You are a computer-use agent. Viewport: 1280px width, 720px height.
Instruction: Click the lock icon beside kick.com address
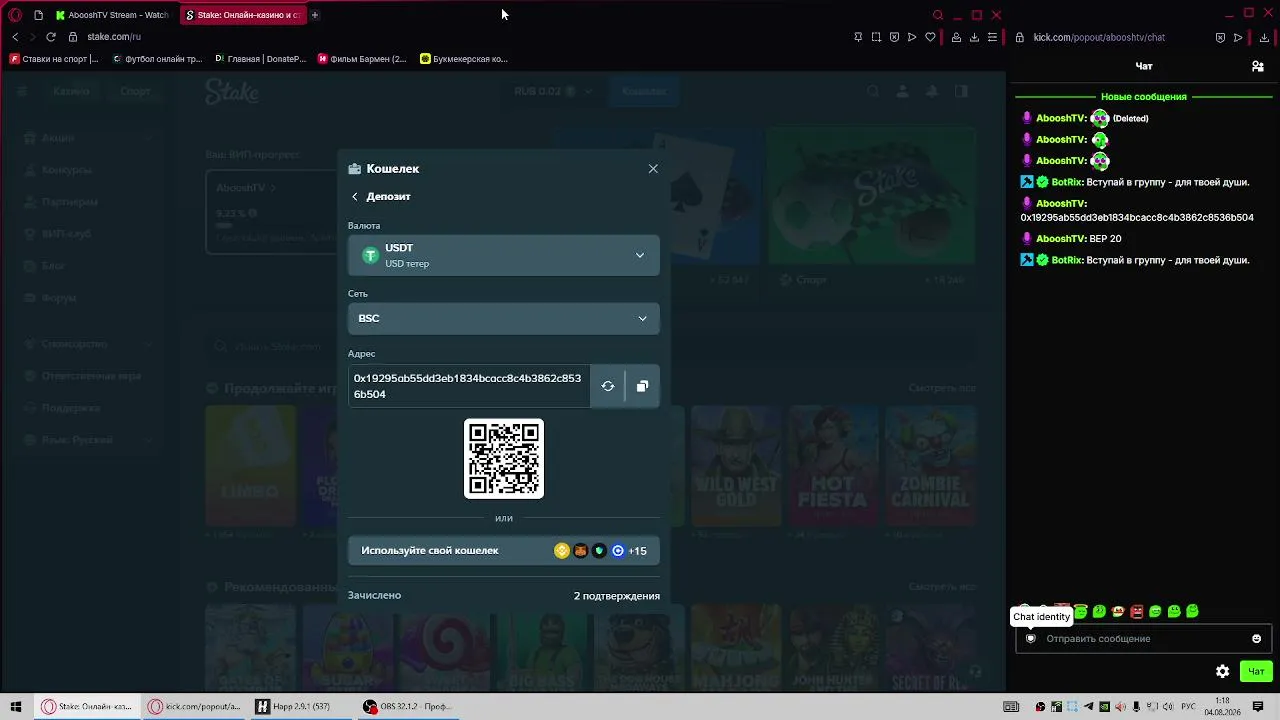[1020, 37]
